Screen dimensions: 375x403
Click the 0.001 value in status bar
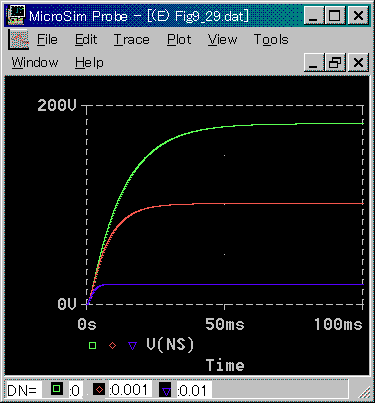129,389
